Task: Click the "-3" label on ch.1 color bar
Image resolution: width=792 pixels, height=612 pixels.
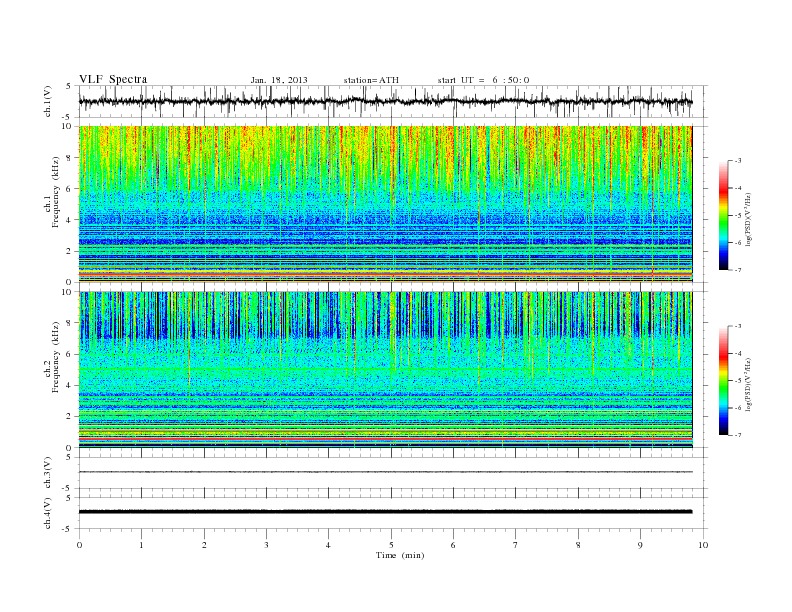Action: point(737,161)
